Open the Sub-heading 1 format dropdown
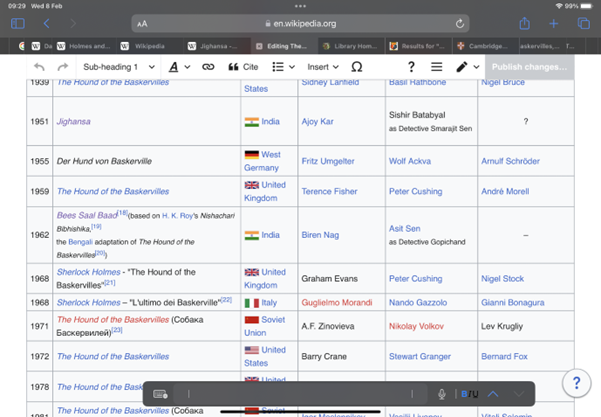This screenshot has height=417, width=601. point(118,67)
